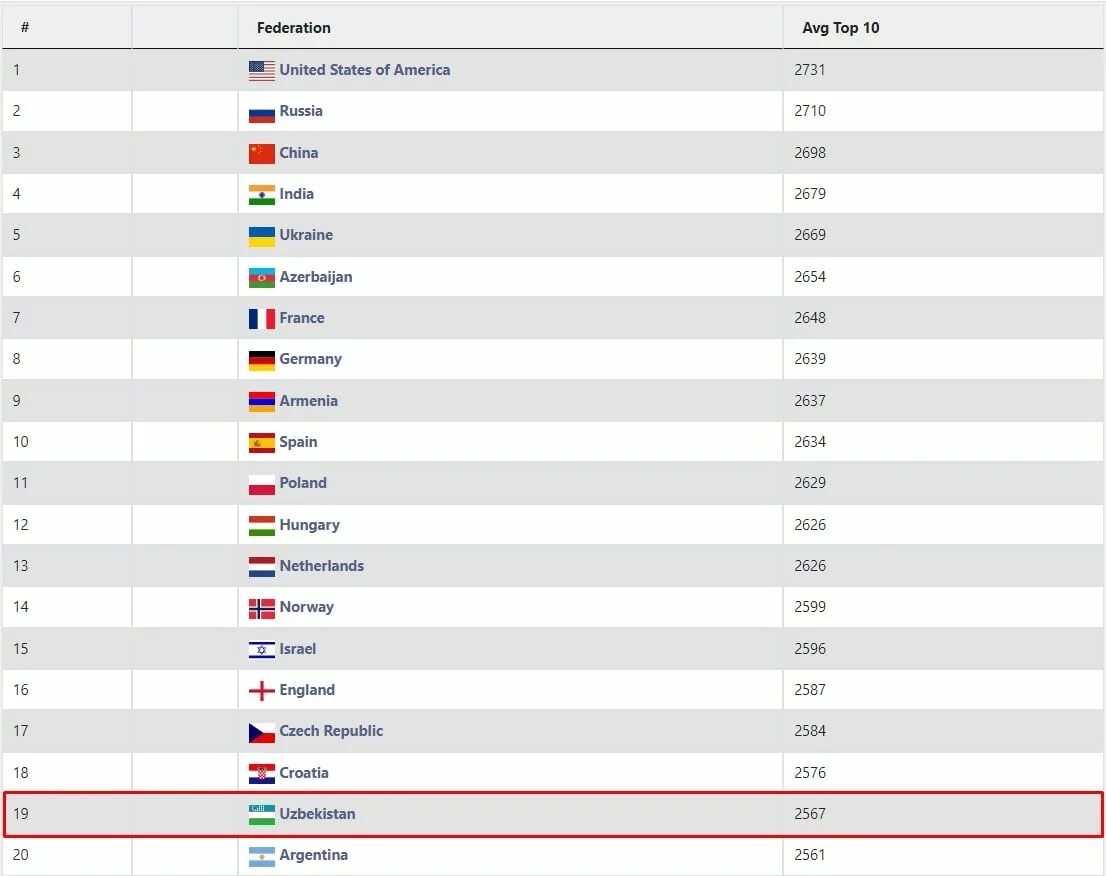This screenshot has width=1106, height=876.
Task: Sort by the Federation column header
Action: [293, 28]
